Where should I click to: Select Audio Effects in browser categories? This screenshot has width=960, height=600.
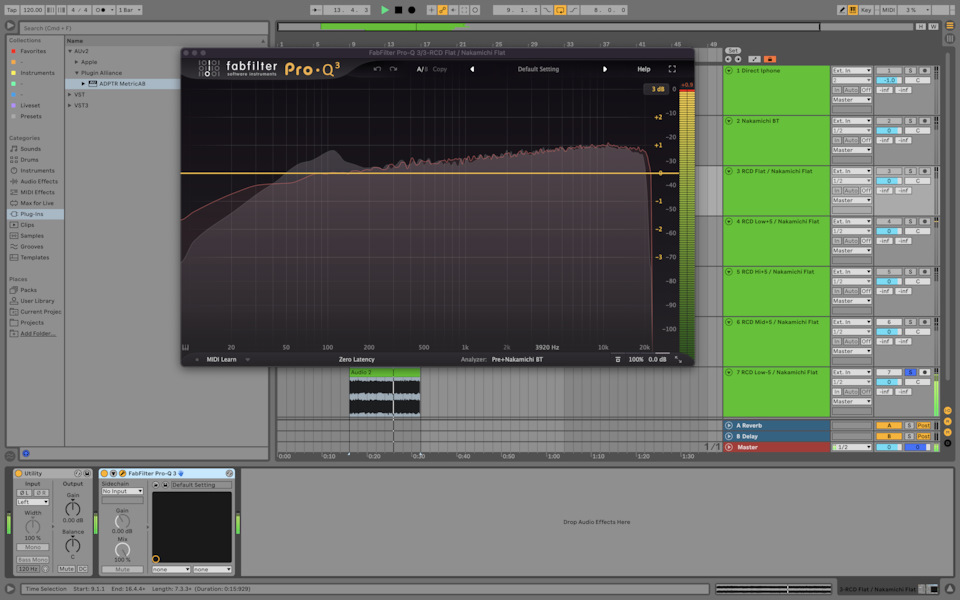point(39,181)
